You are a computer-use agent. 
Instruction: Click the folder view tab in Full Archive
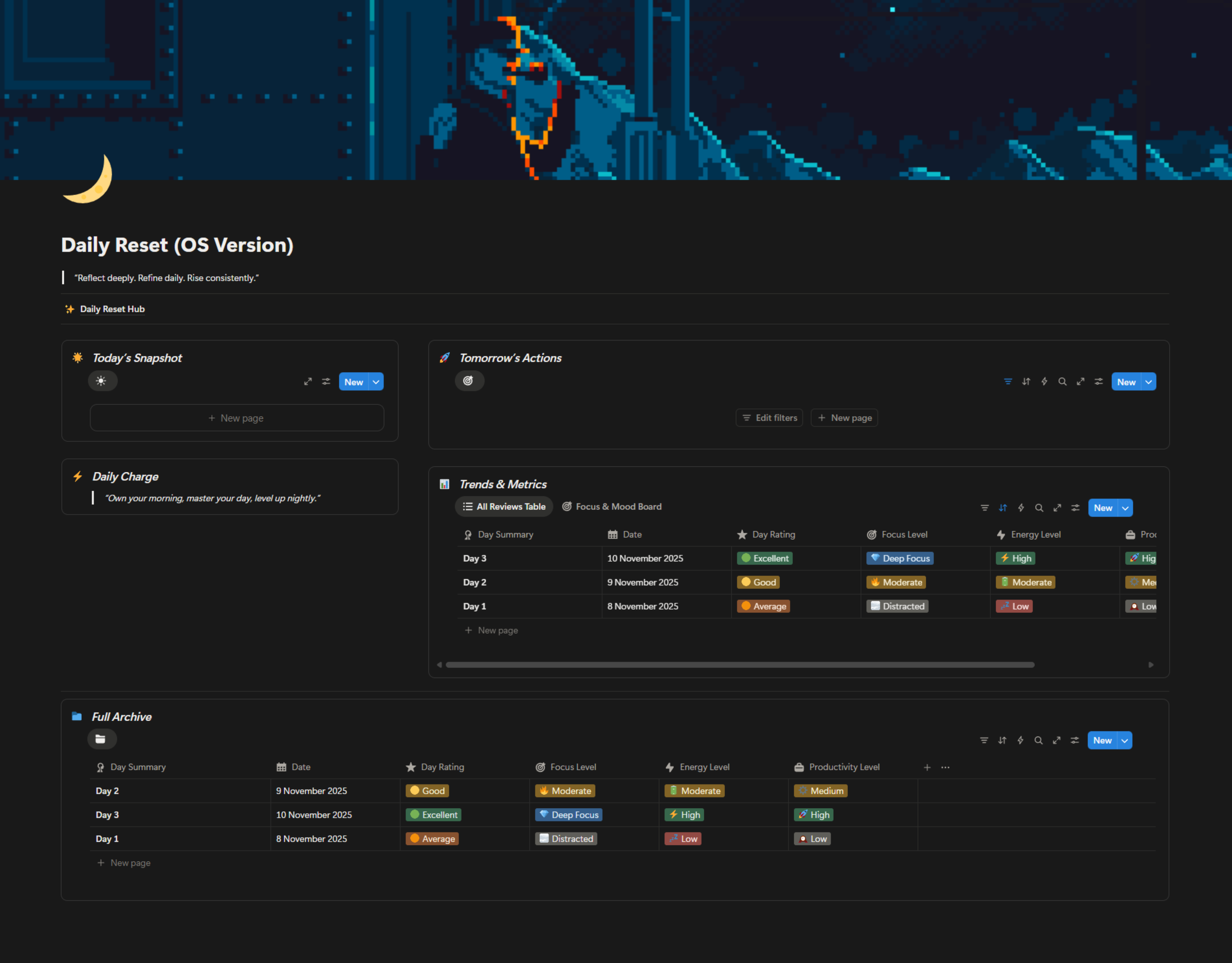click(101, 739)
